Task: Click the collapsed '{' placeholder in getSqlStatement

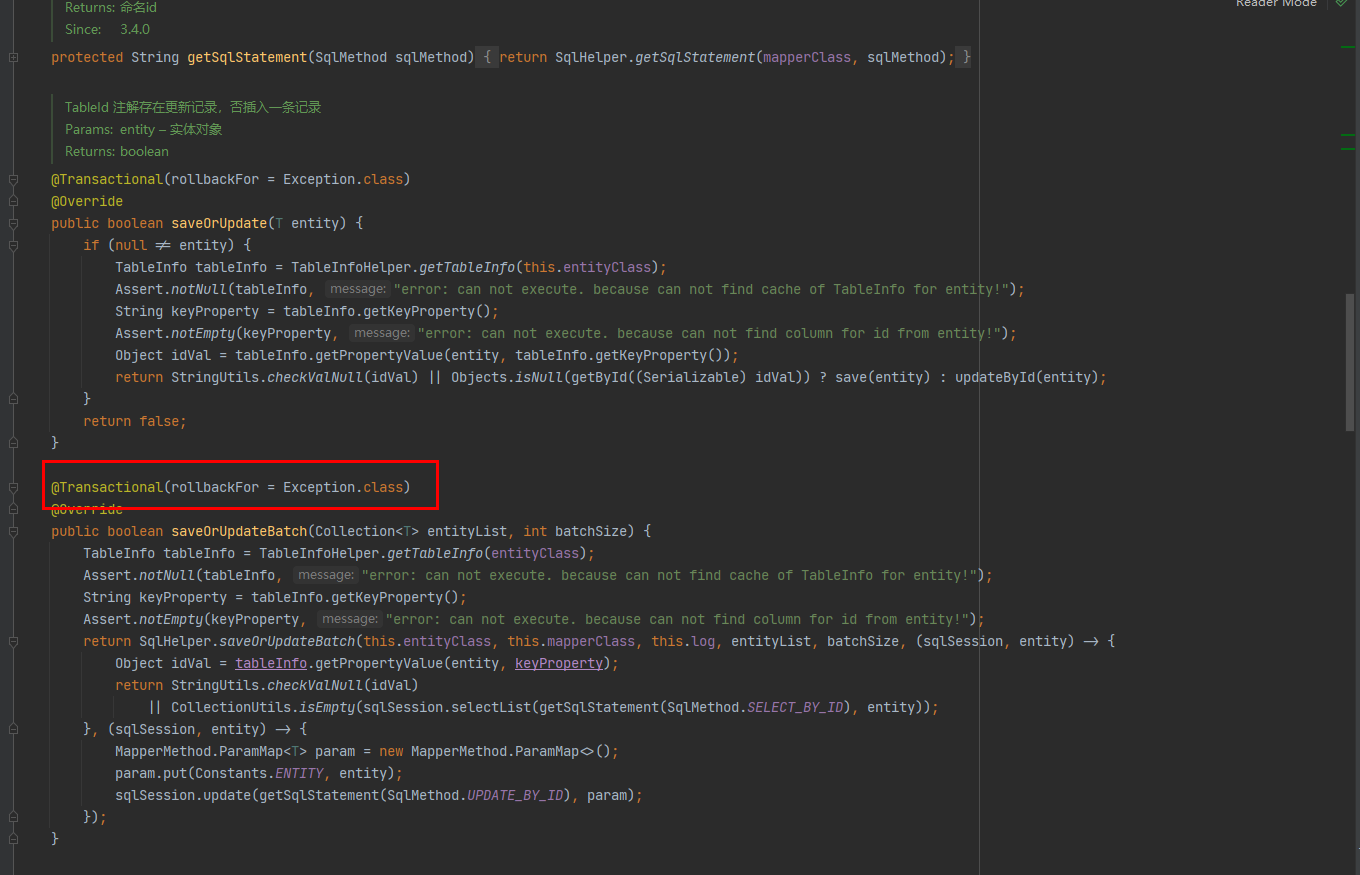Action: point(486,58)
